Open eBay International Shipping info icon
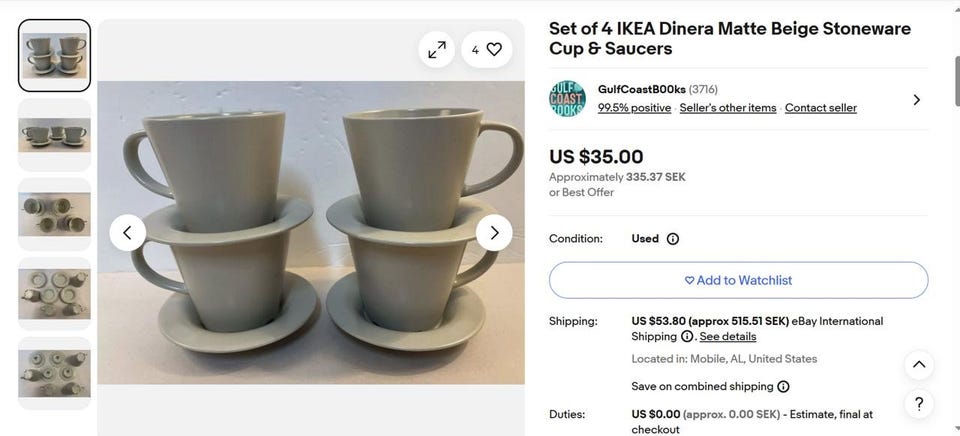This screenshot has height=436, width=960. (x=687, y=337)
